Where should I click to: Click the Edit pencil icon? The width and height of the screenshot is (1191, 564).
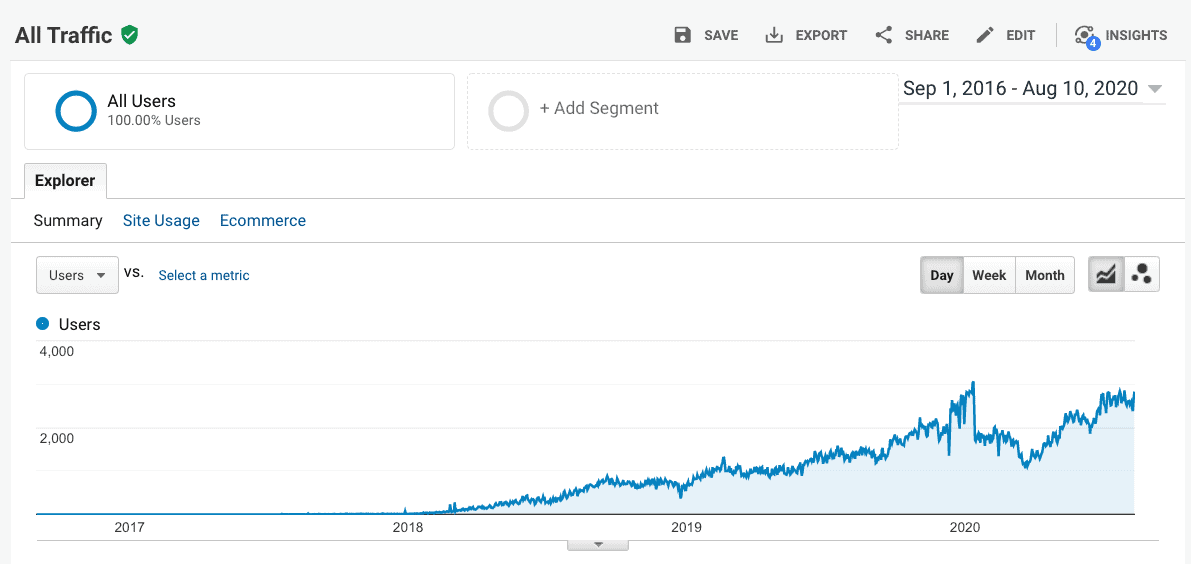point(985,35)
